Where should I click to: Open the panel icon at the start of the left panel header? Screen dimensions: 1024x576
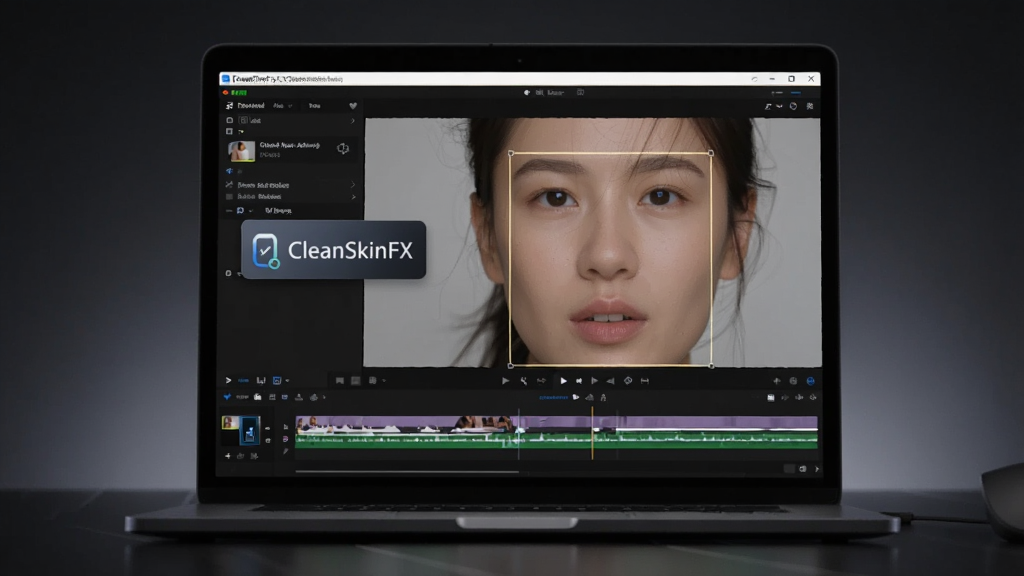click(229, 106)
